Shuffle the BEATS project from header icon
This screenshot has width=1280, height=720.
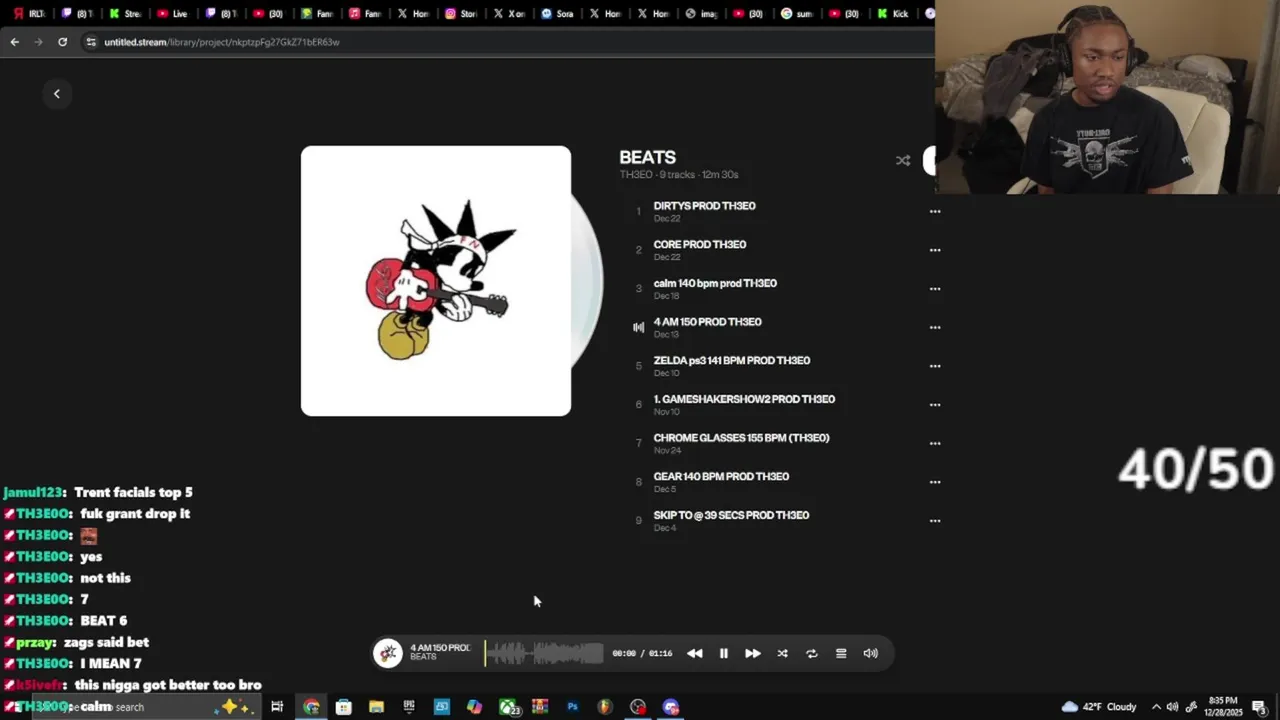(903, 161)
